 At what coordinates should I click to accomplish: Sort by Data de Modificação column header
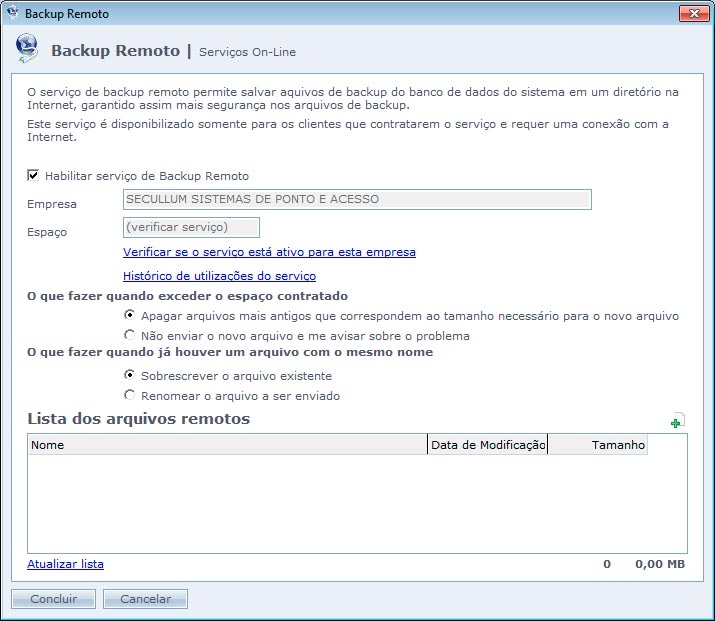(487, 445)
